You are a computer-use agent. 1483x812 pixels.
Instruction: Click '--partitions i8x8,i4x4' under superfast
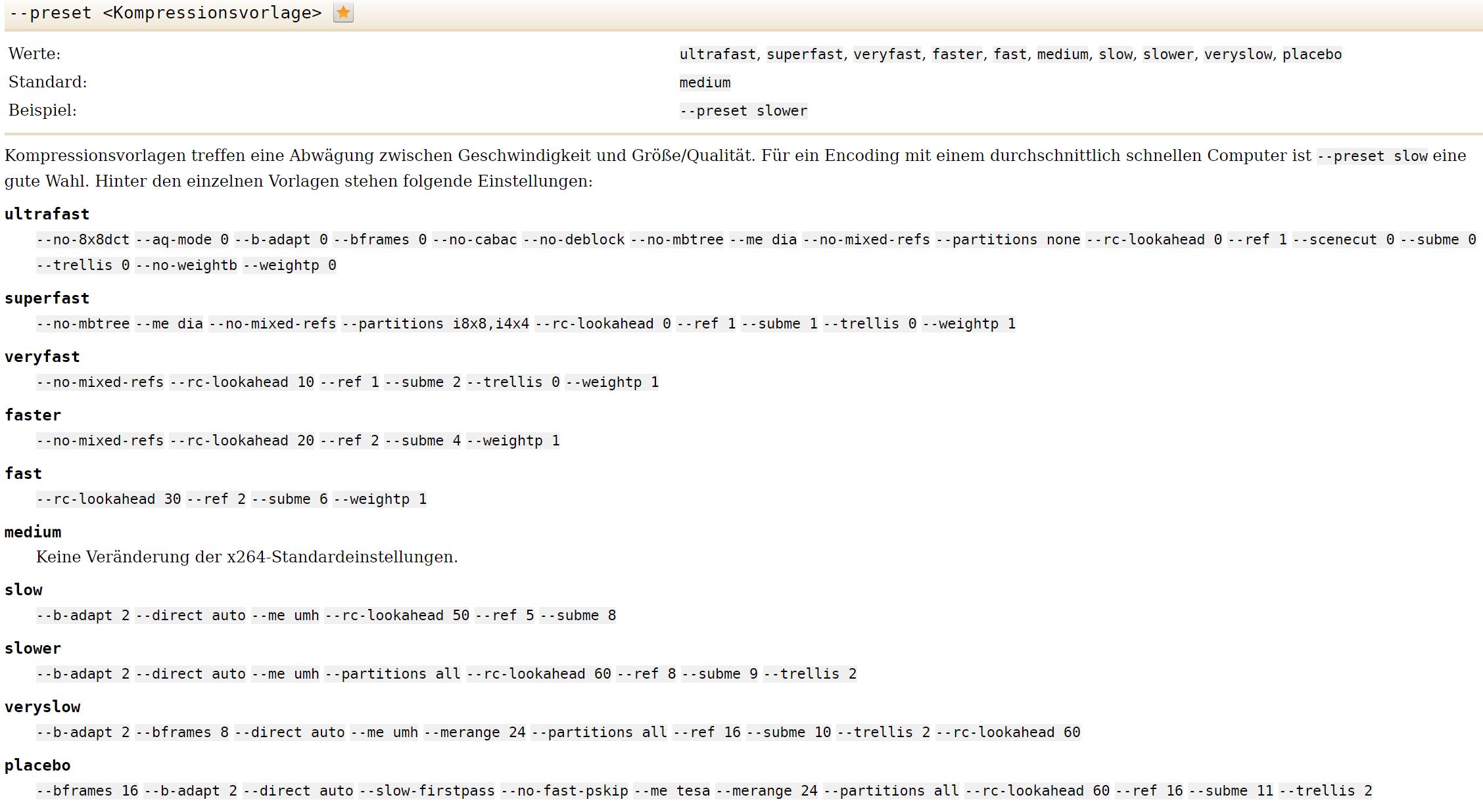(435, 324)
